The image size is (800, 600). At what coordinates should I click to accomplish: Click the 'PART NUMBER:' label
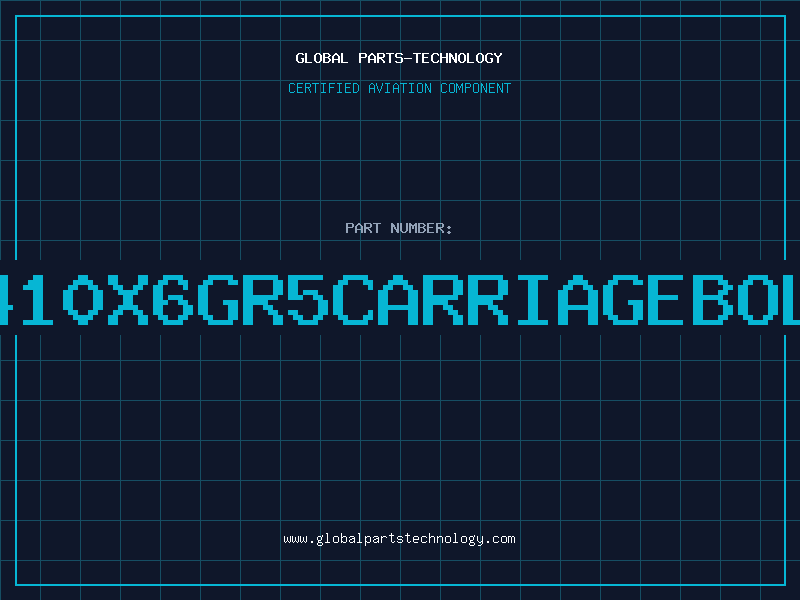click(399, 228)
